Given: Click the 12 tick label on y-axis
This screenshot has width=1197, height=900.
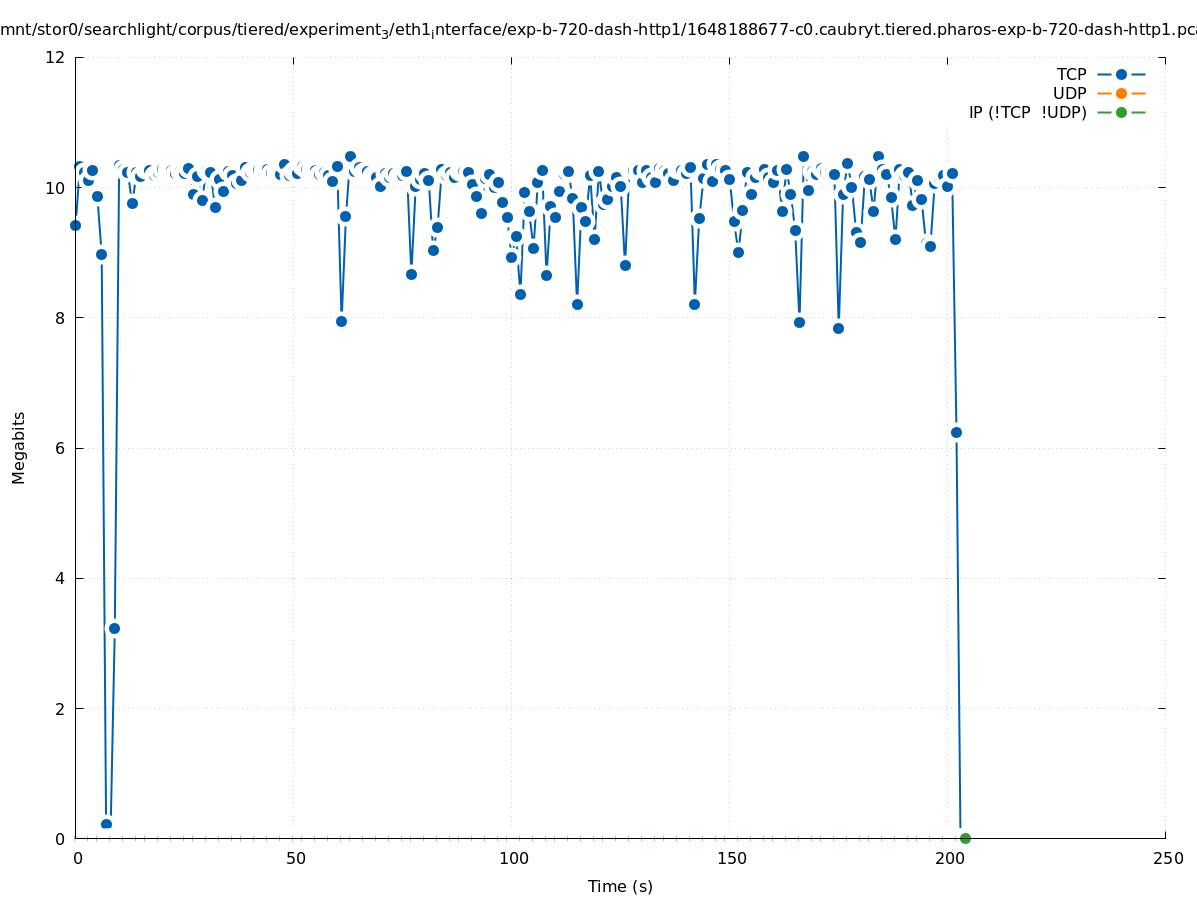Looking at the screenshot, I should tap(55, 57).
